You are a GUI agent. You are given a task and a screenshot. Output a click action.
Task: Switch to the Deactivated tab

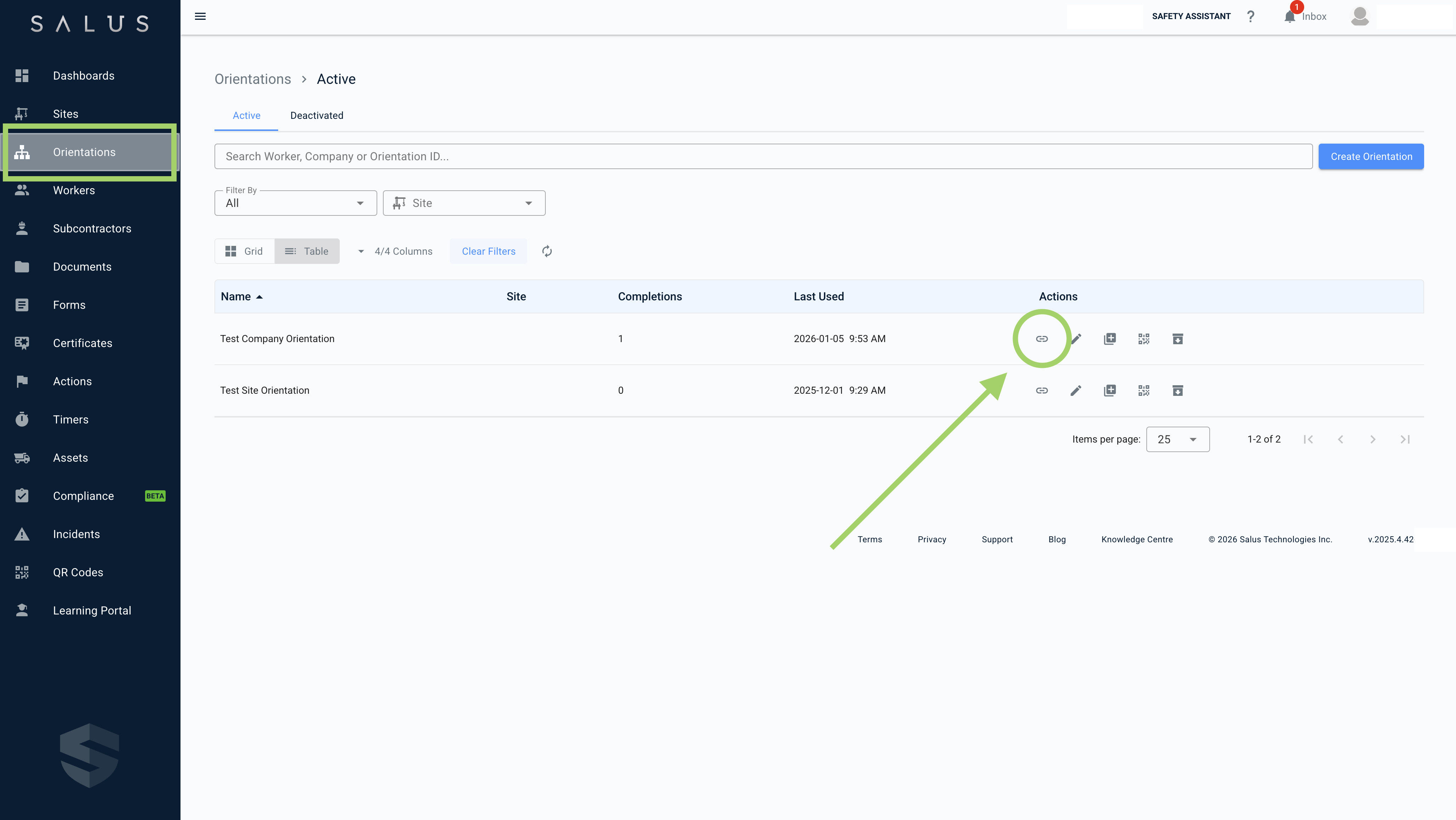point(316,115)
